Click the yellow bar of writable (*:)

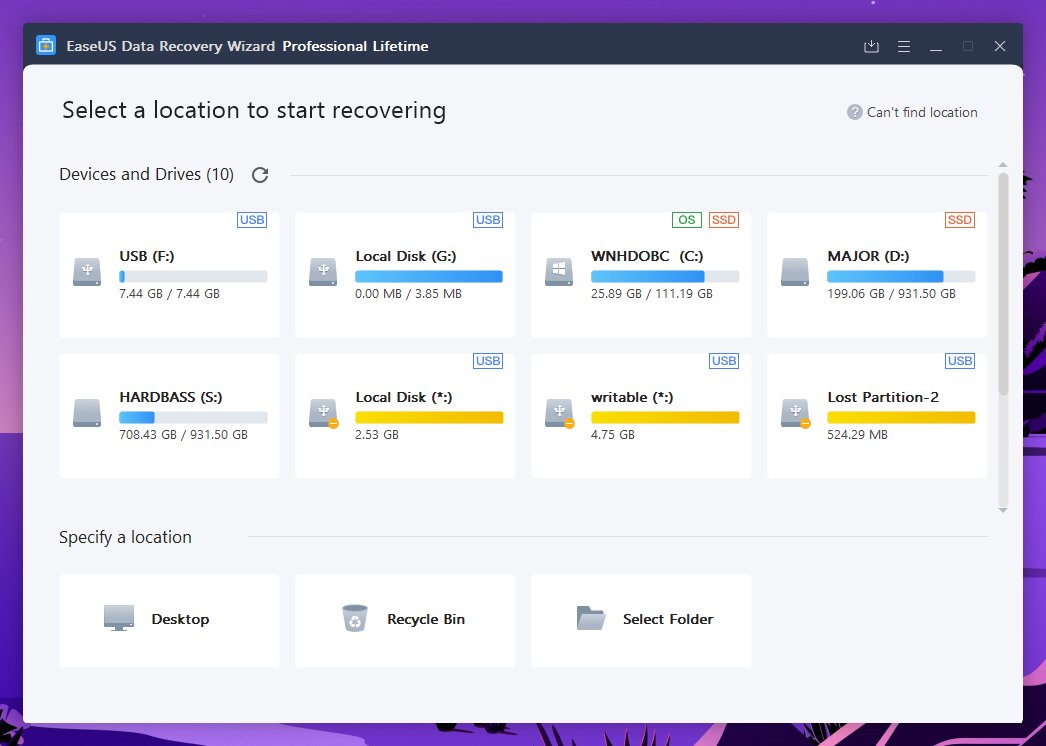(x=665, y=417)
